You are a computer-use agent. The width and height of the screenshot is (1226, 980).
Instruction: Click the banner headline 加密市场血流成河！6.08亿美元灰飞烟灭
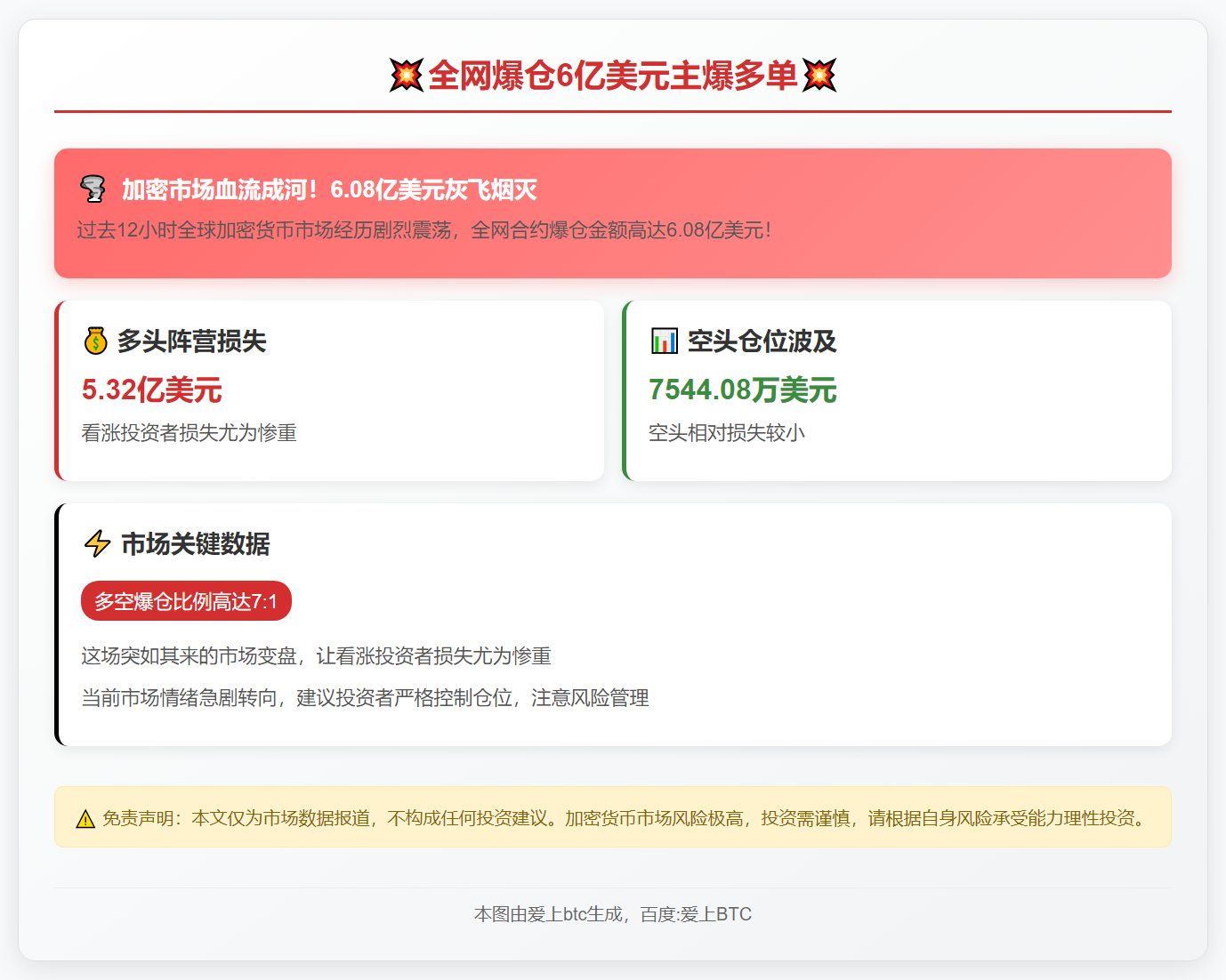329,189
